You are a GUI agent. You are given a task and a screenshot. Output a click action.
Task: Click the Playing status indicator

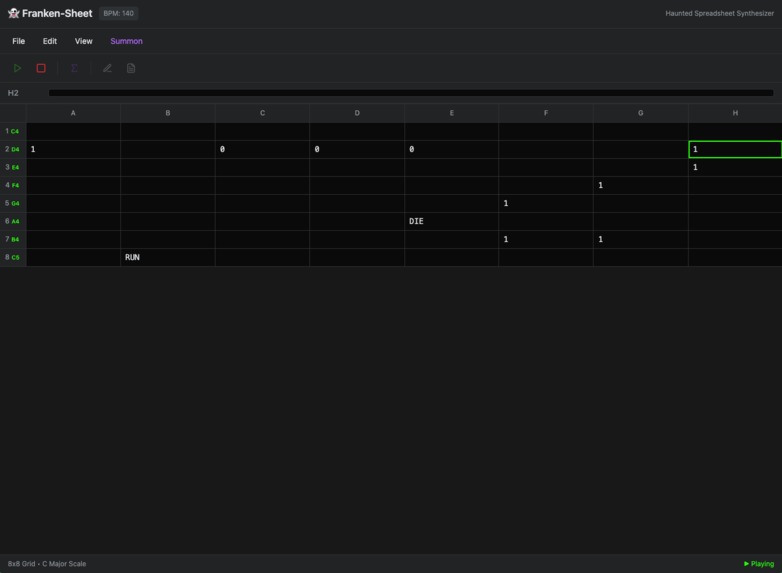pos(759,564)
